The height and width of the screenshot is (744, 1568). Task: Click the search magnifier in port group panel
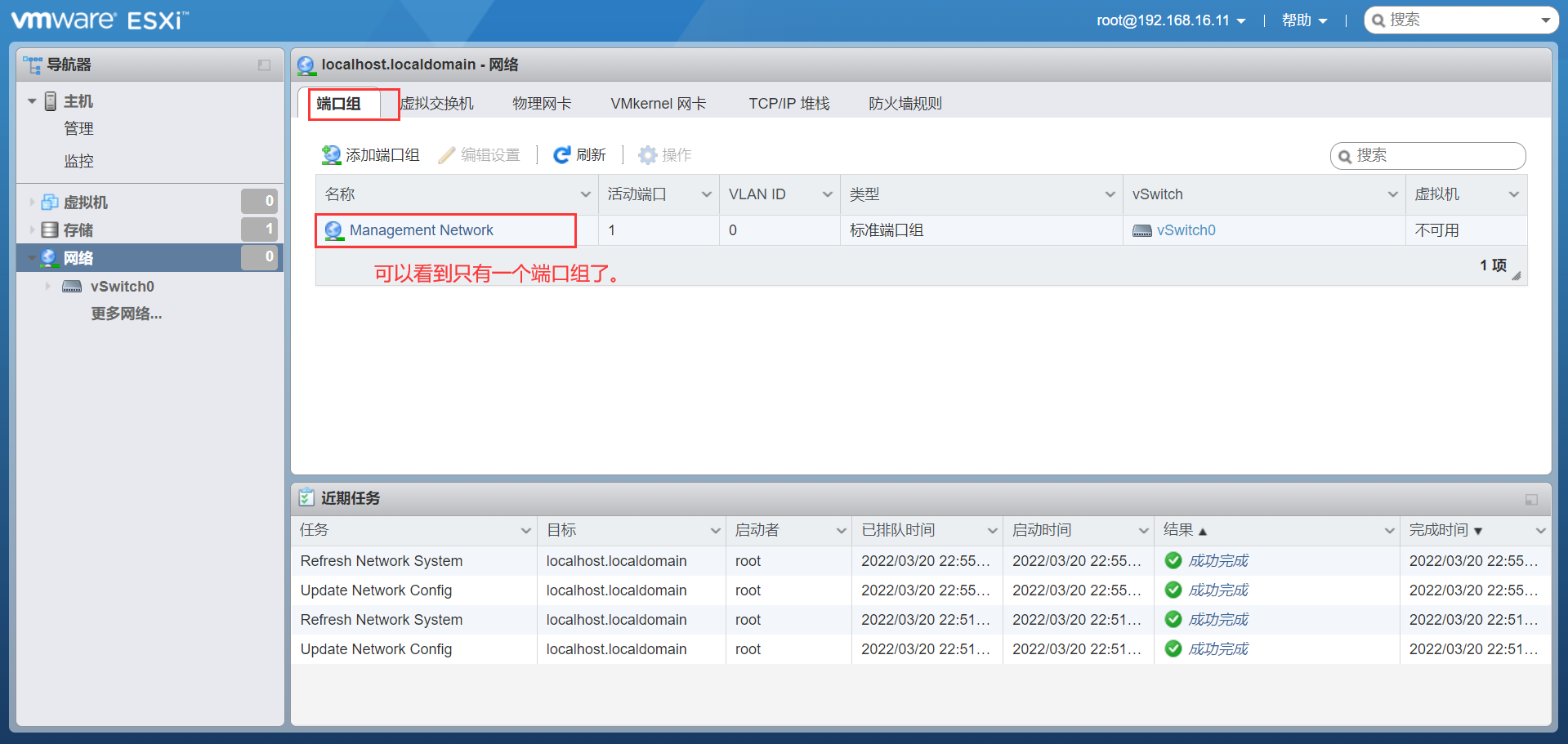(x=1346, y=155)
